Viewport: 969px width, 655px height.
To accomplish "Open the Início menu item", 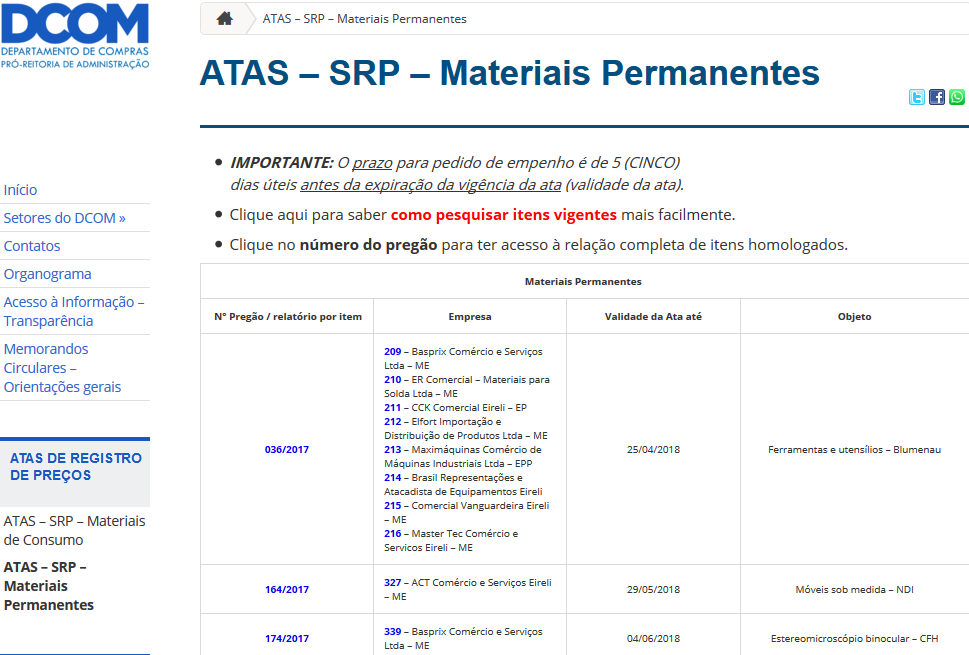I will point(21,190).
